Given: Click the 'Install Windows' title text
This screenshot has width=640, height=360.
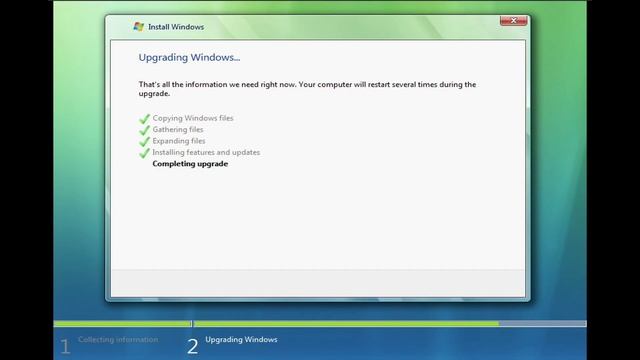Looking at the screenshot, I should coord(176,27).
